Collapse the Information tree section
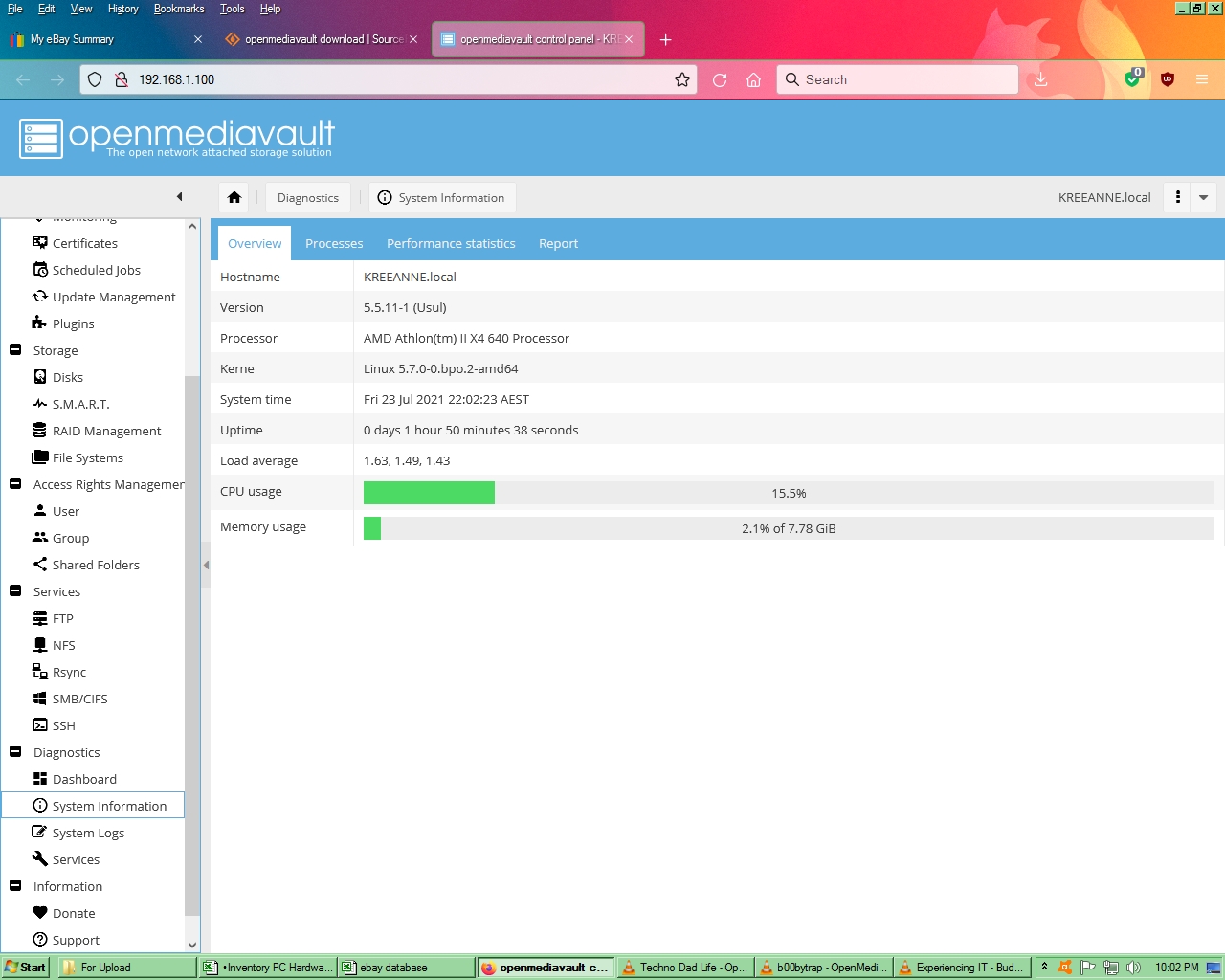 15,886
